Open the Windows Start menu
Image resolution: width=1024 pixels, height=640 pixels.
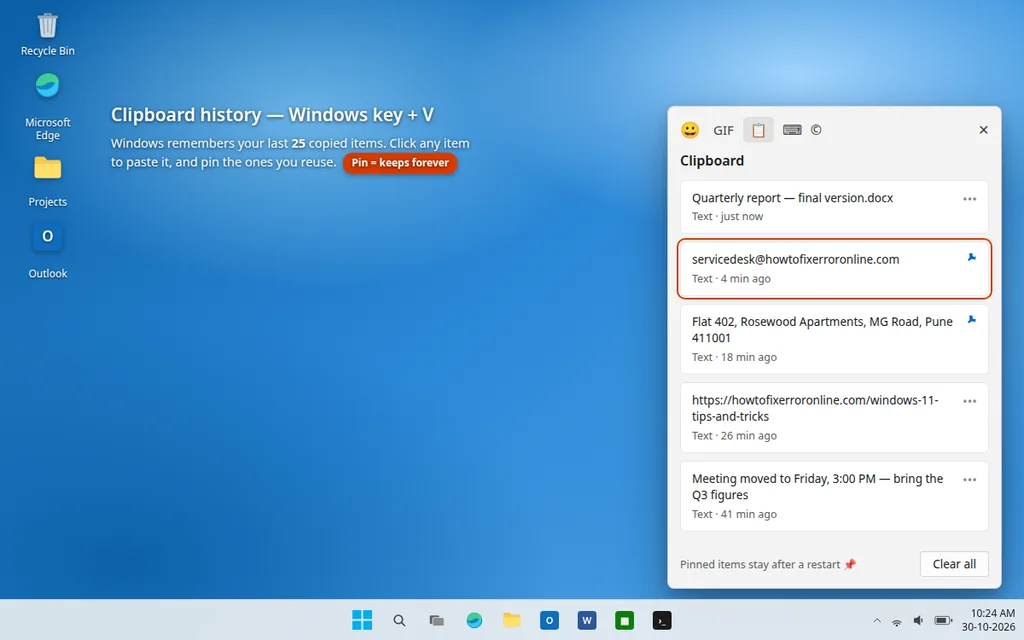pyautogui.click(x=362, y=620)
